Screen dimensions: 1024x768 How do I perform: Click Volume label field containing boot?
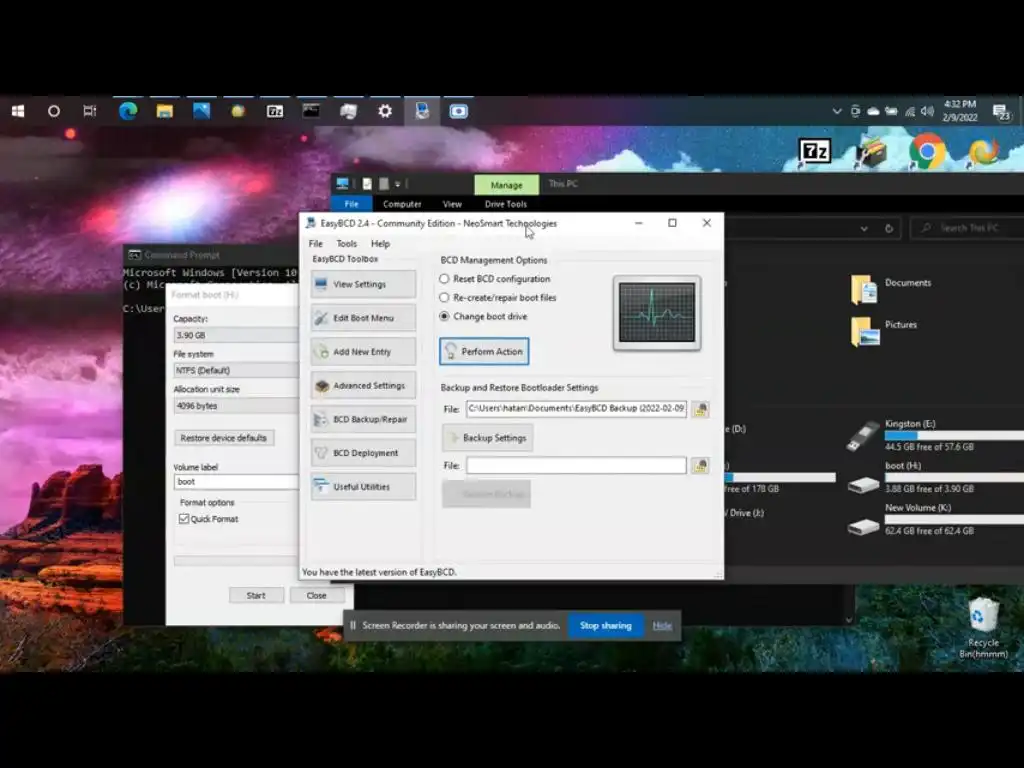coord(236,482)
